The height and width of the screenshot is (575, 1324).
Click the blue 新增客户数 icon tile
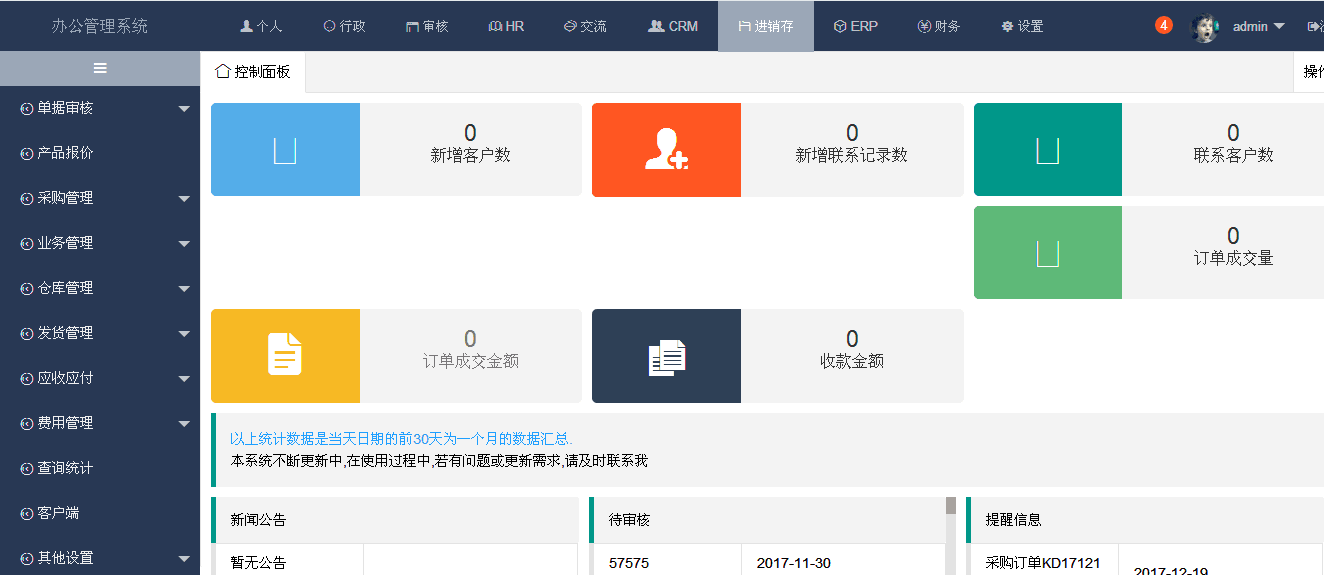(x=285, y=150)
